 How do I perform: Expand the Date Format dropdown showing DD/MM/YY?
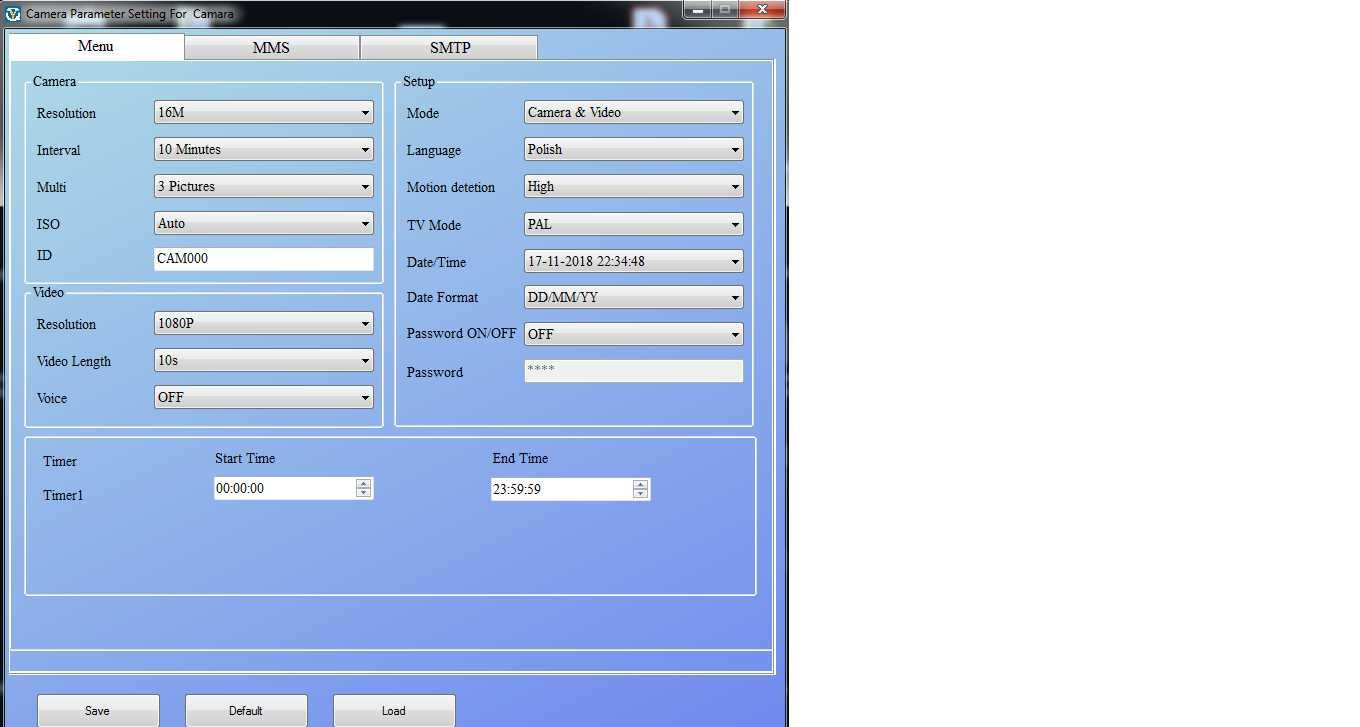pyautogui.click(x=634, y=298)
